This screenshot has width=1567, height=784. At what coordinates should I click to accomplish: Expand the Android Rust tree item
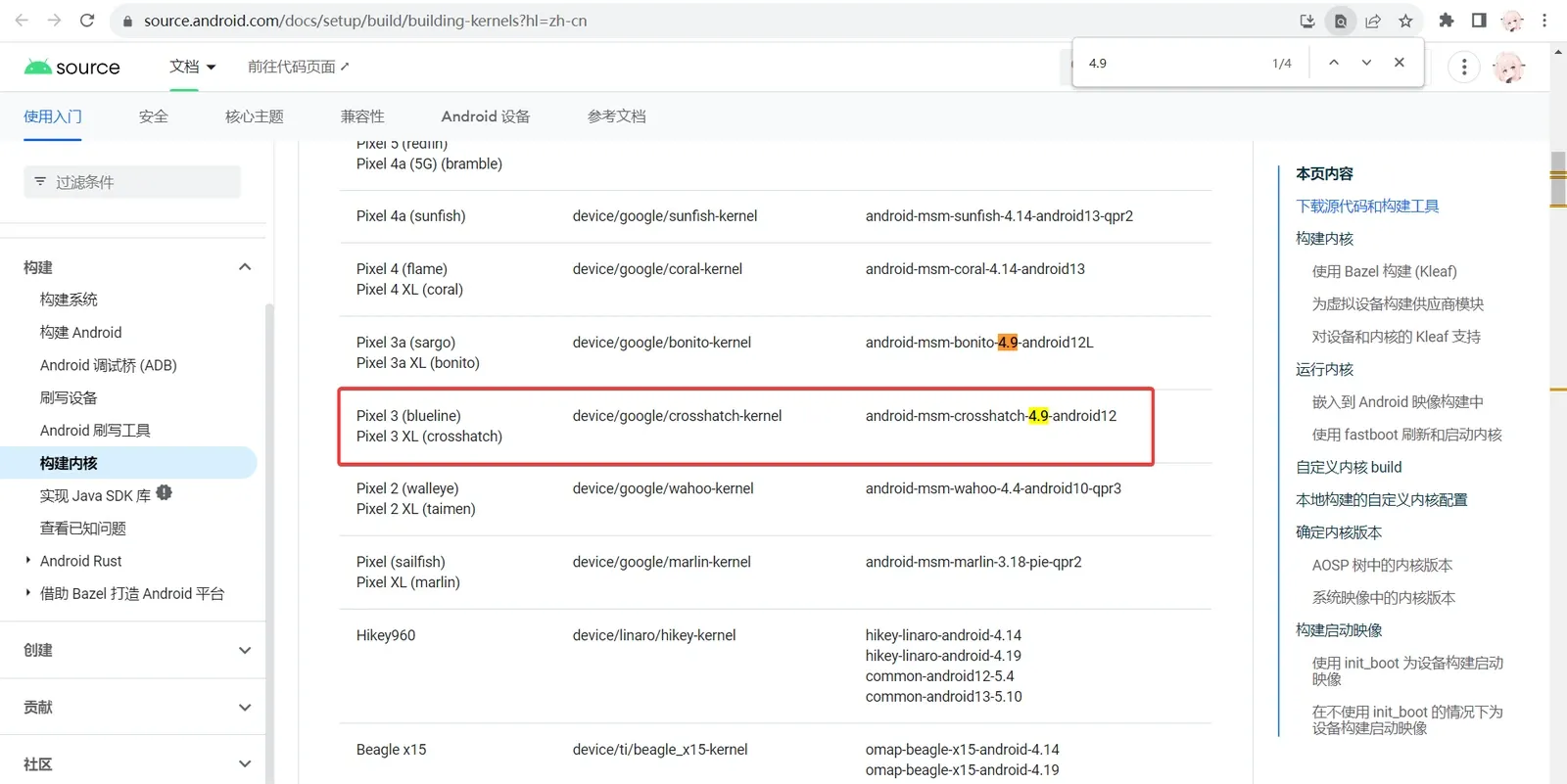coord(27,560)
